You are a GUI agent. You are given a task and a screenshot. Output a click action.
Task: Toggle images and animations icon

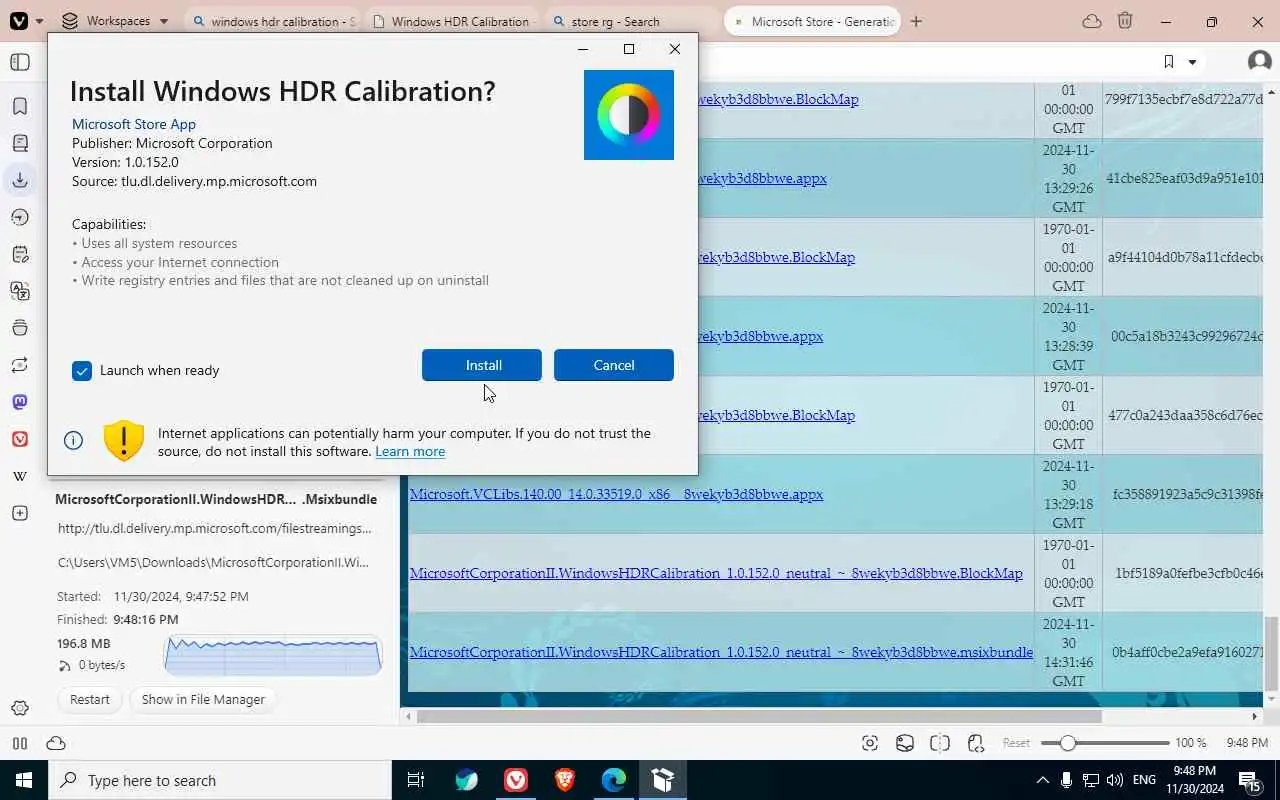coord(905,743)
